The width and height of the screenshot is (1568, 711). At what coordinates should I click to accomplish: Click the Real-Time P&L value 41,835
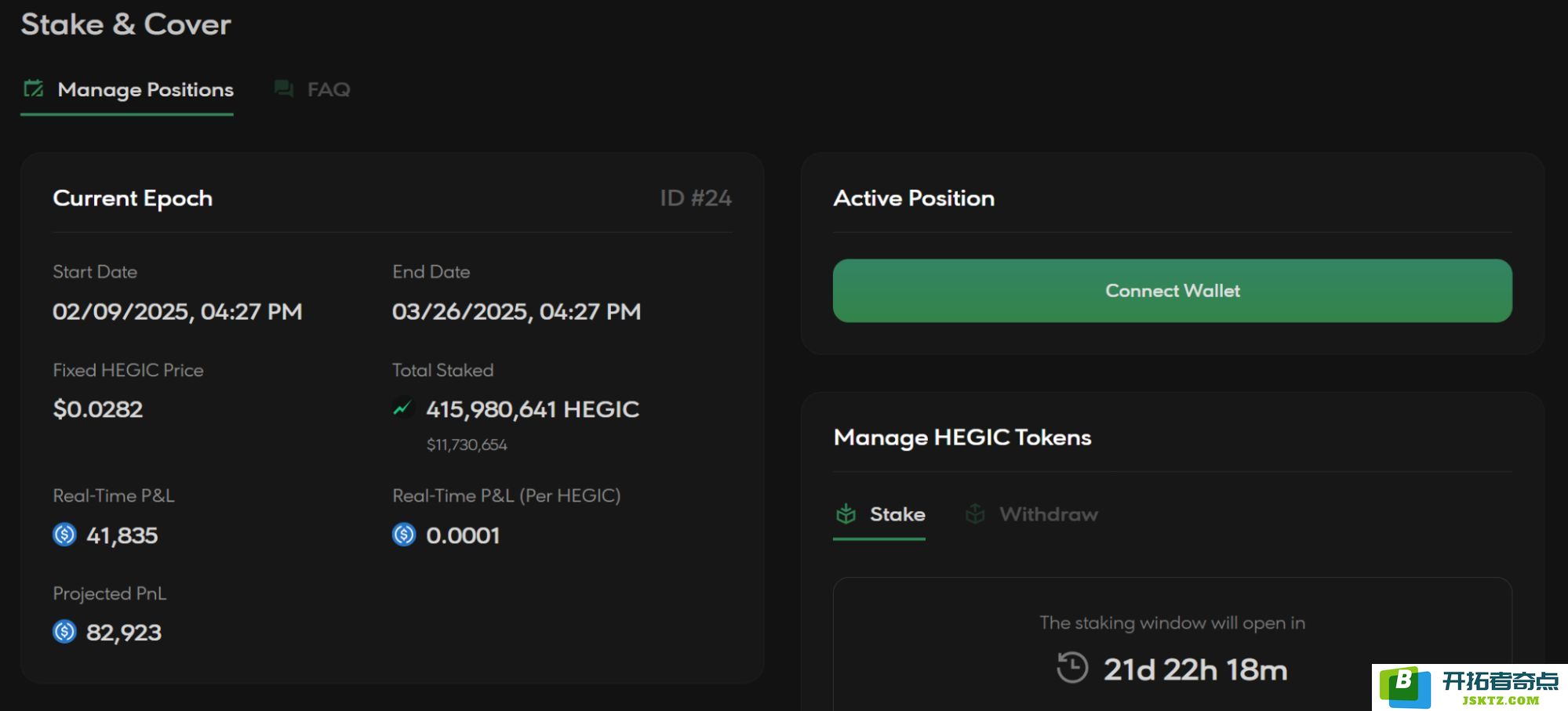(122, 535)
